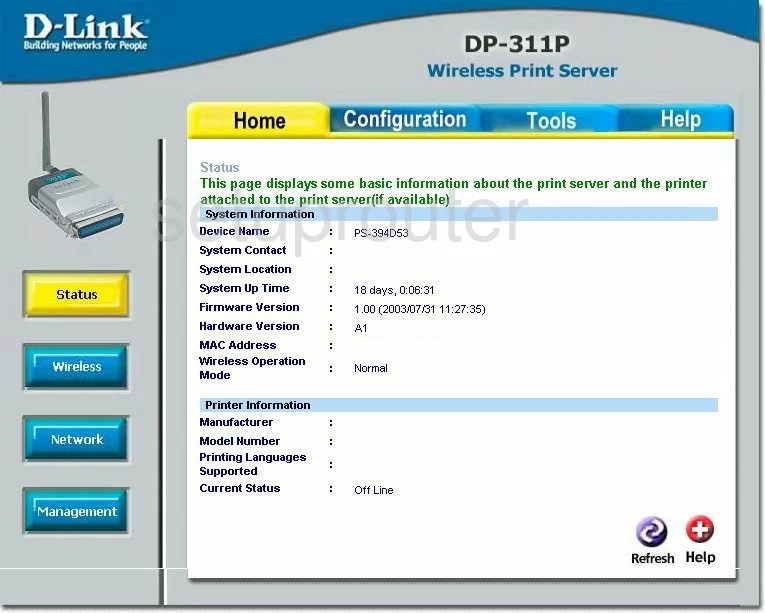Click the Manufacturer label
Image resolution: width=765 pixels, height=613 pixels.
236,423
